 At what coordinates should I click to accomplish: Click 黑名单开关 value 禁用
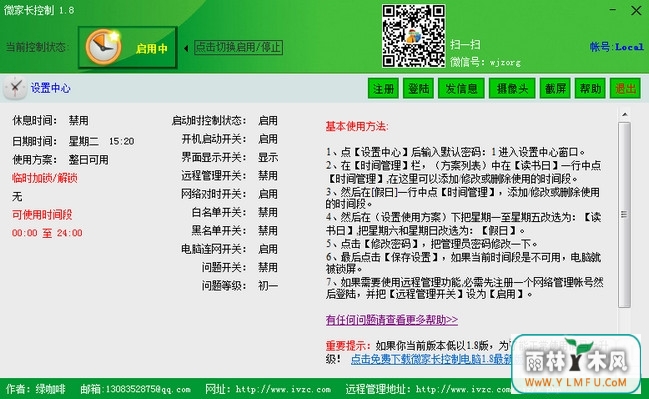coord(268,230)
